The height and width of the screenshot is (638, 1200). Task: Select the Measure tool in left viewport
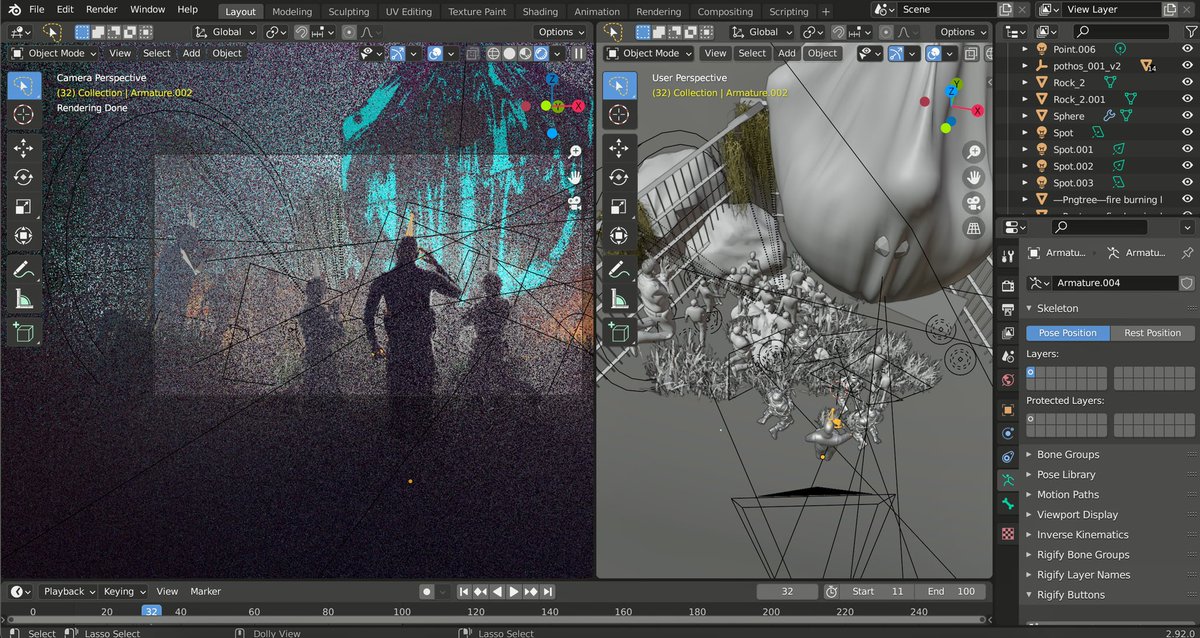point(23,299)
